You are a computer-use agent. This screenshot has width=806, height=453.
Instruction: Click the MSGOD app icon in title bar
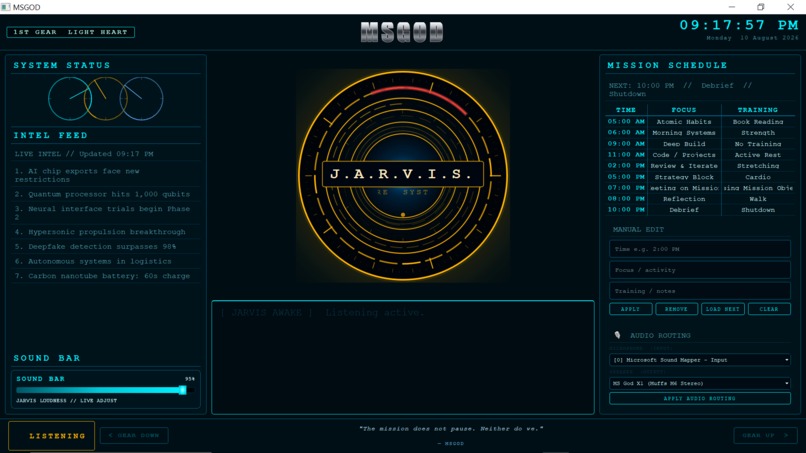(x=6, y=7)
